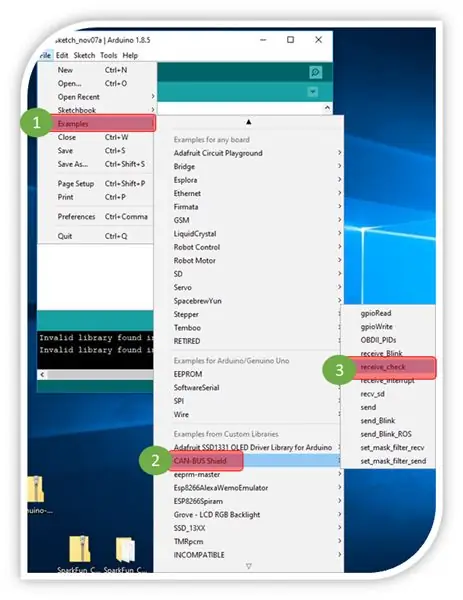The image size is (463, 600).
Task: Open the SparkFun folder icon on desktop
Action: coord(125,550)
